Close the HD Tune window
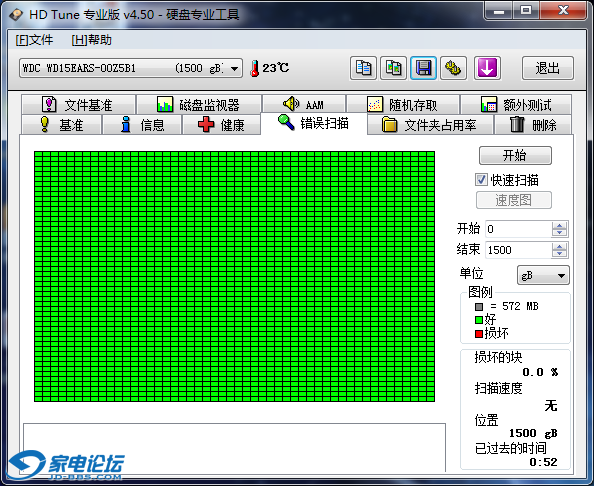The image size is (594, 486). (x=563, y=11)
